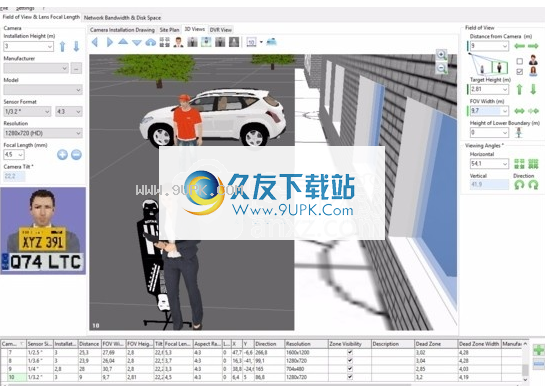Open Camera Installation Drawing tab
The image size is (545, 386).
click(x=122, y=30)
